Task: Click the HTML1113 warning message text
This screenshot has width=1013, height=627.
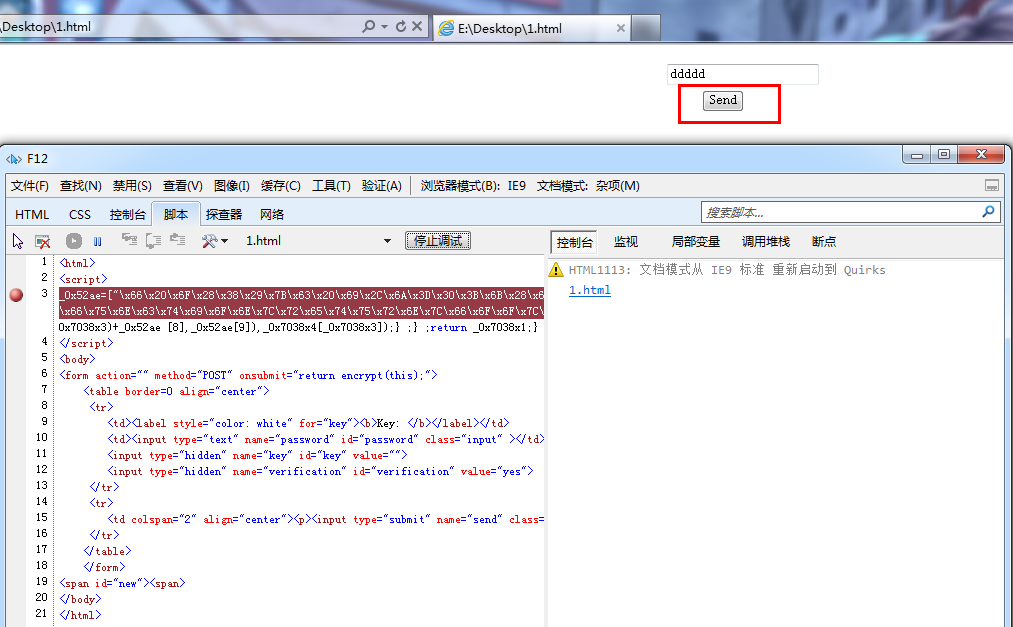Action: tap(727, 270)
